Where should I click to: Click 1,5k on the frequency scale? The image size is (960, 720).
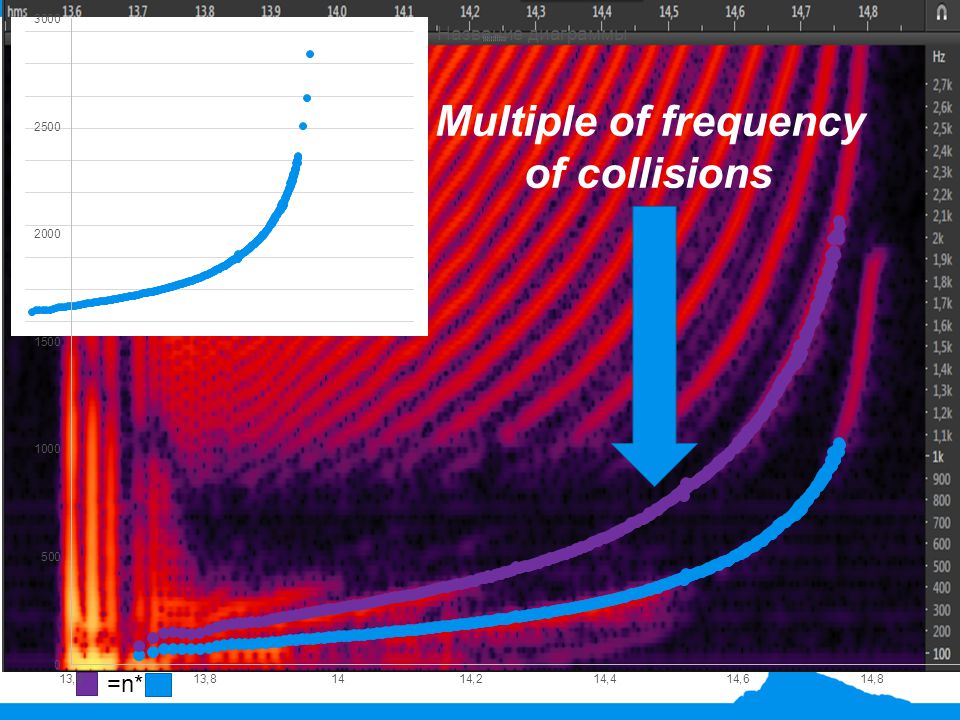(942, 347)
